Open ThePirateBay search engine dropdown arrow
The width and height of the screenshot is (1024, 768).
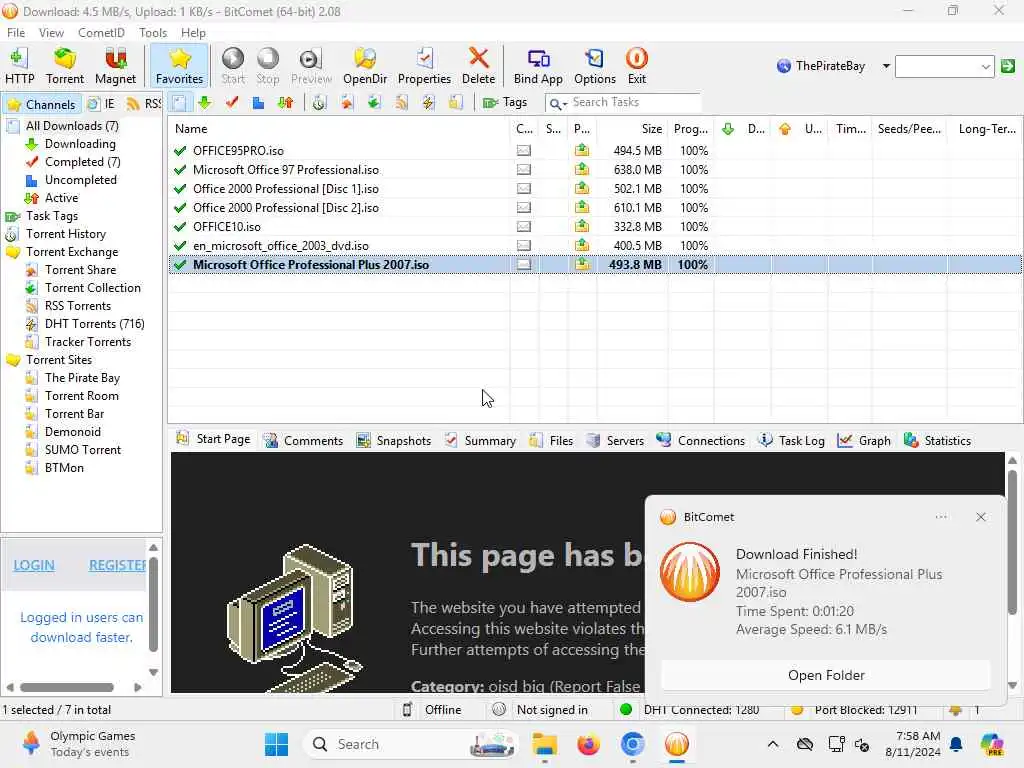click(x=886, y=66)
